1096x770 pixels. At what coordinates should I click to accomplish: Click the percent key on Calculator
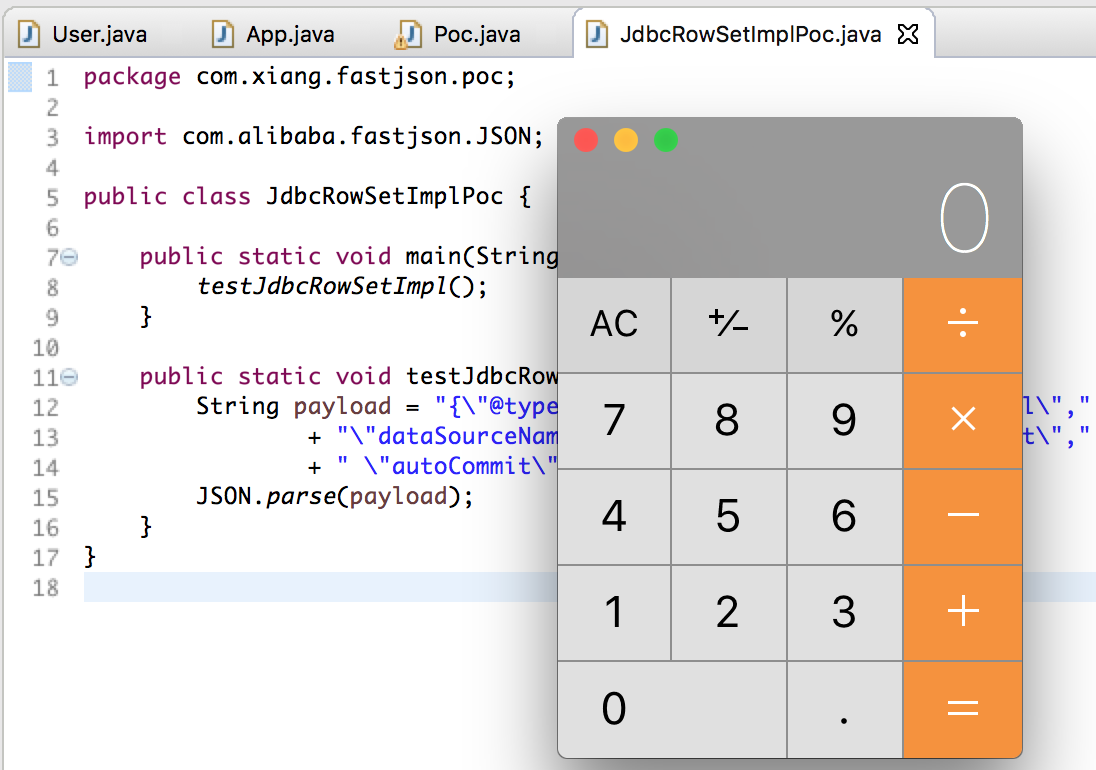point(844,324)
